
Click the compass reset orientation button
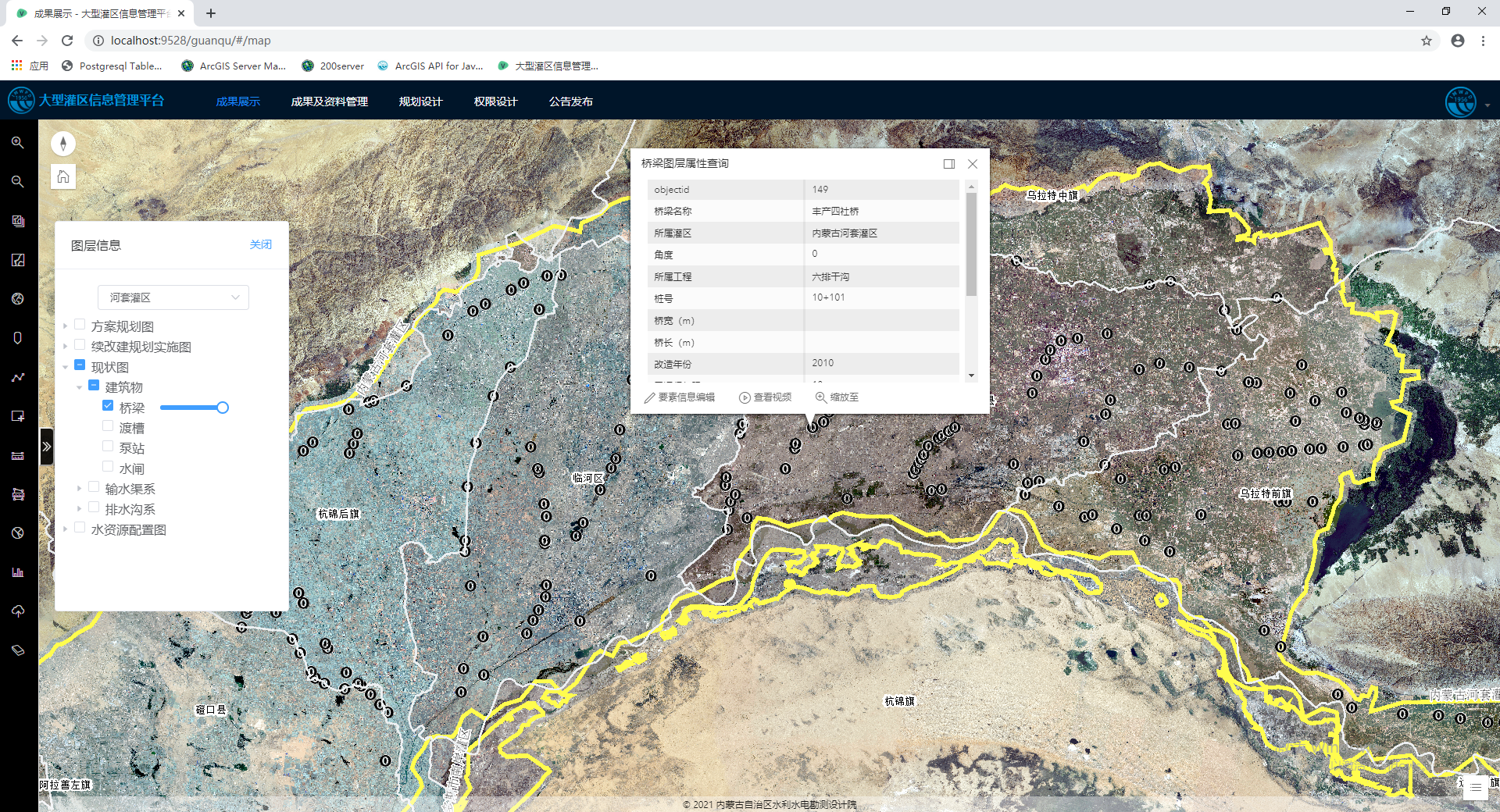coord(63,144)
